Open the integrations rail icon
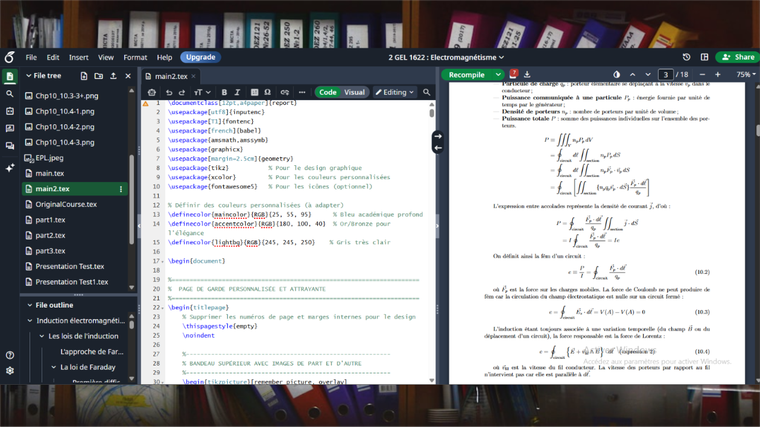760x427 pixels. pyautogui.click(x=10, y=111)
